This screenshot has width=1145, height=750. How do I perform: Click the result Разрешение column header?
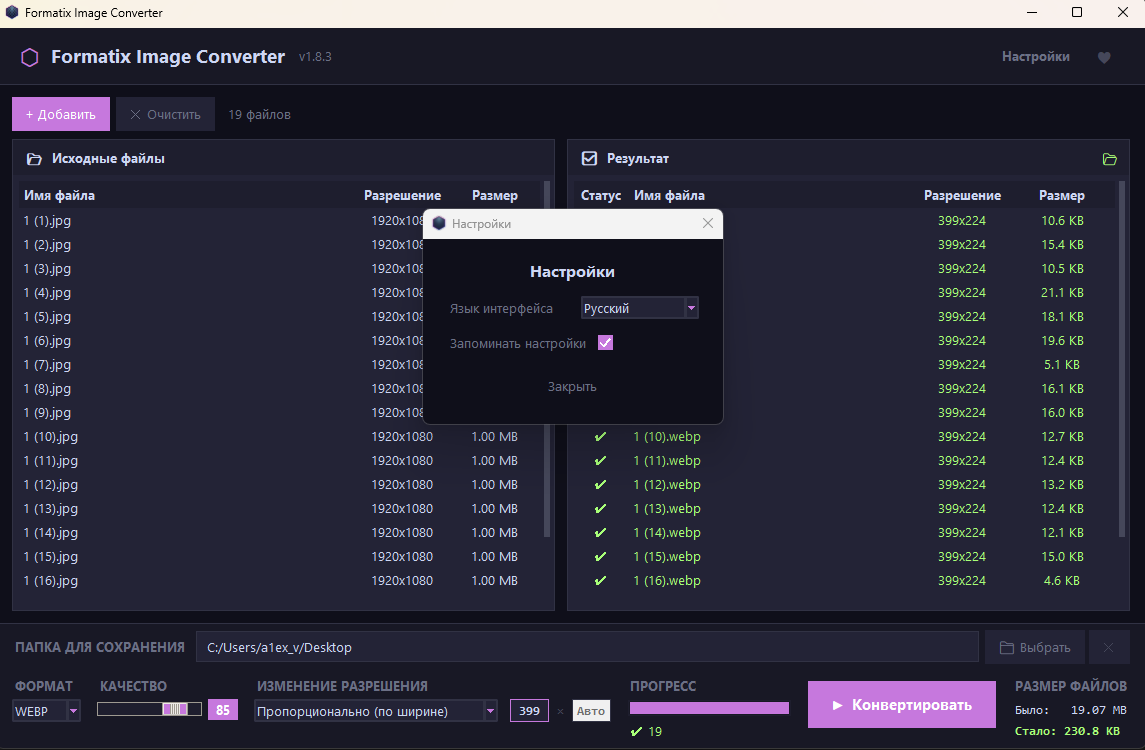point(962,196)
